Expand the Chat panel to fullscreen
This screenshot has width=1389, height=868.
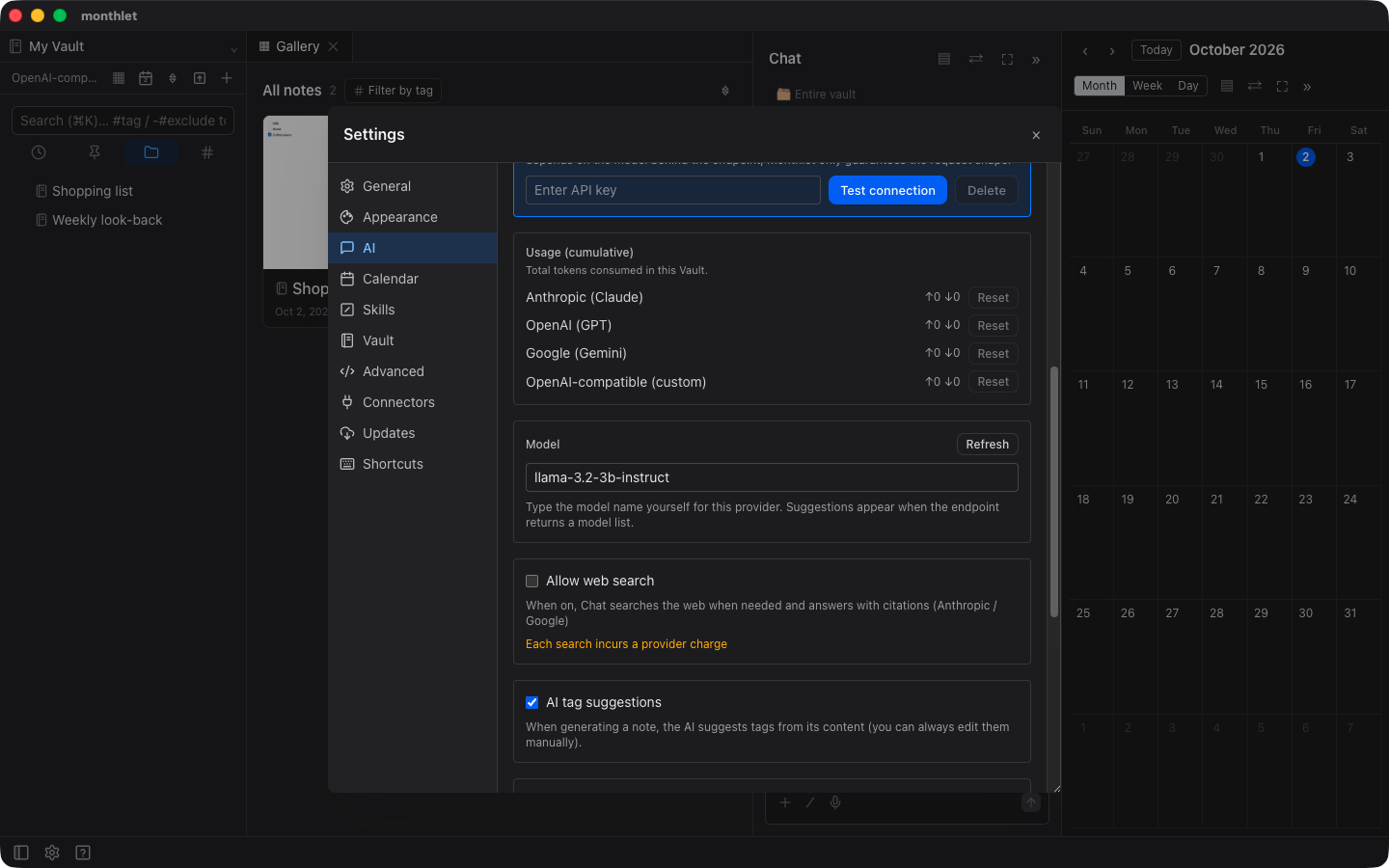pos(1007,59)
